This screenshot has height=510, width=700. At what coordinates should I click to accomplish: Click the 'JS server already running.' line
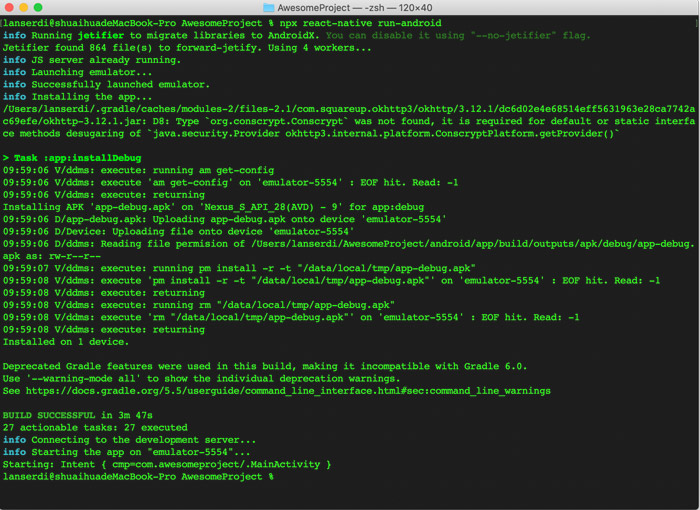pos(92,60)
